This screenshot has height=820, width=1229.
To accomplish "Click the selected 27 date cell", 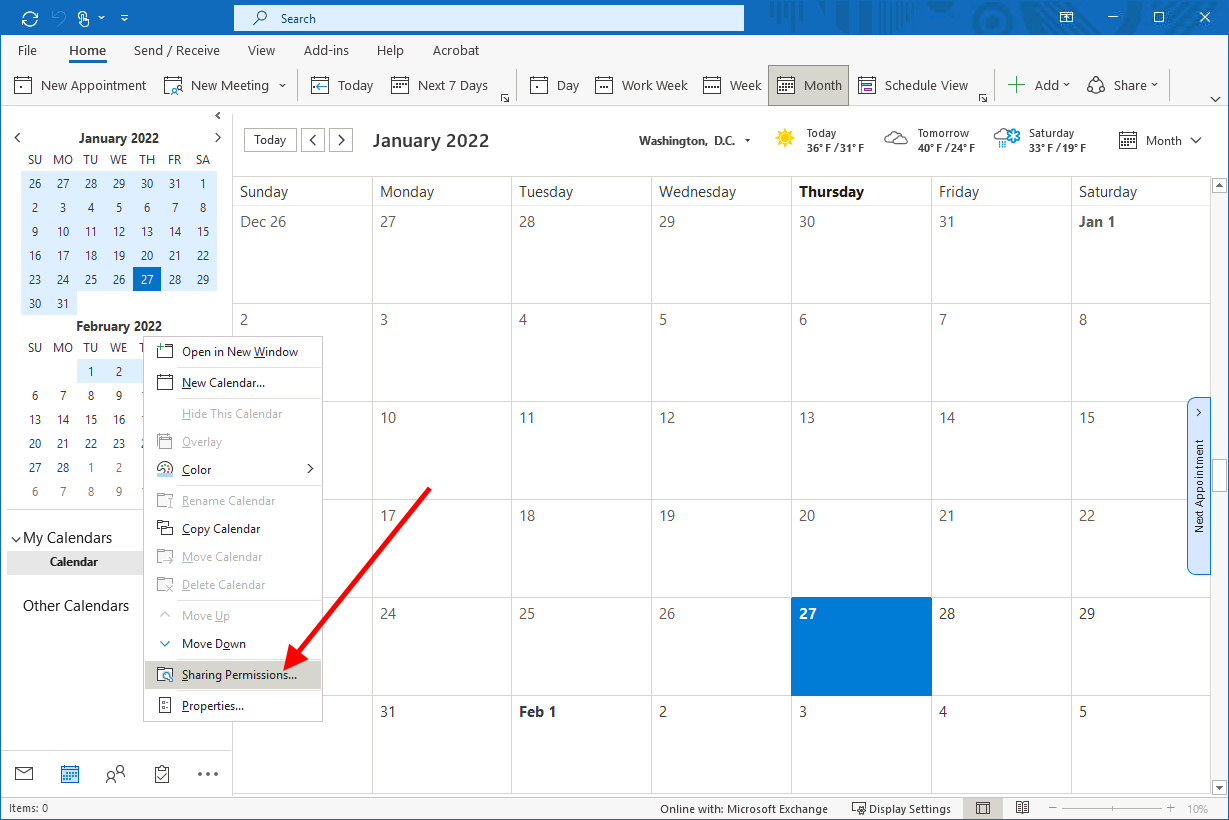I will tap(861, 646).
